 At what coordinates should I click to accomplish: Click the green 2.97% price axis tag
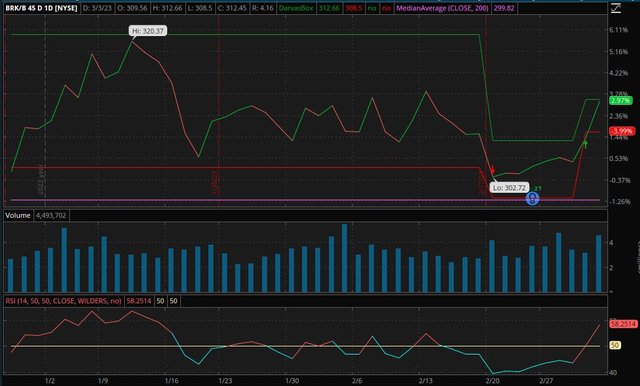[620, 100]
